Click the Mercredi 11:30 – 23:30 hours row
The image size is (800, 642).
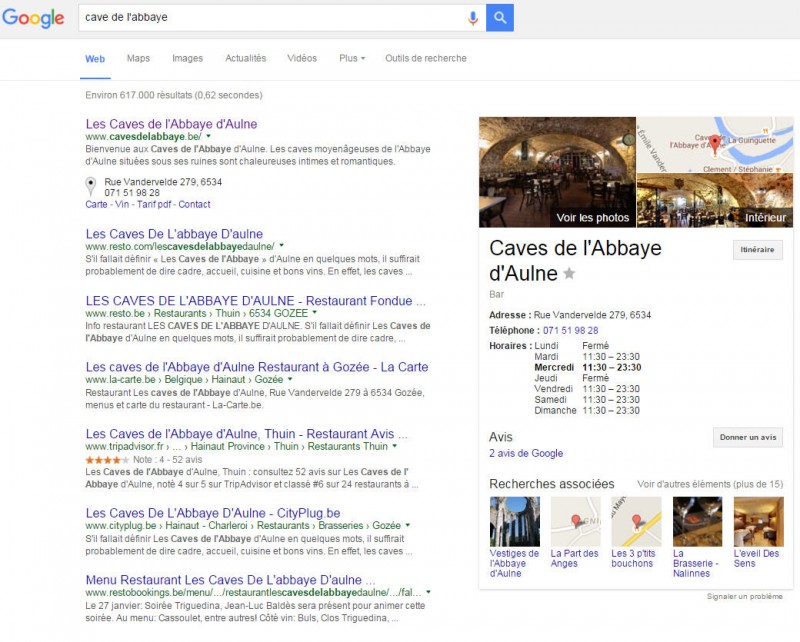(x=587, y=367)
